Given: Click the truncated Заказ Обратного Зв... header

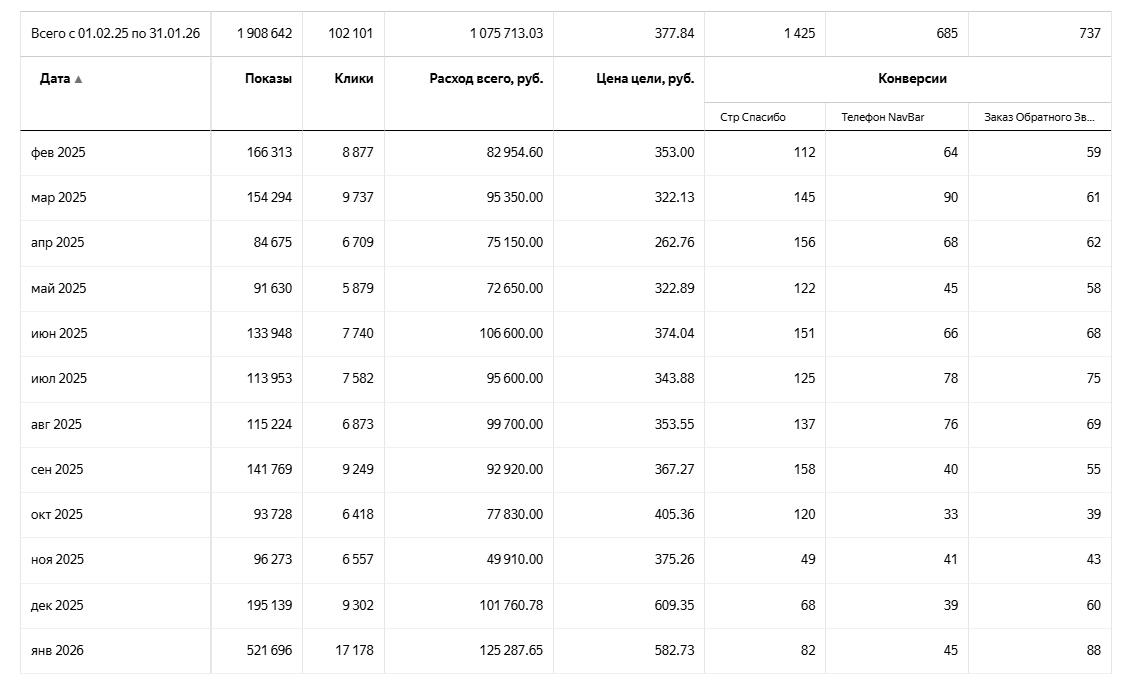Looking at the screenshot, I should click(1039, 117).
